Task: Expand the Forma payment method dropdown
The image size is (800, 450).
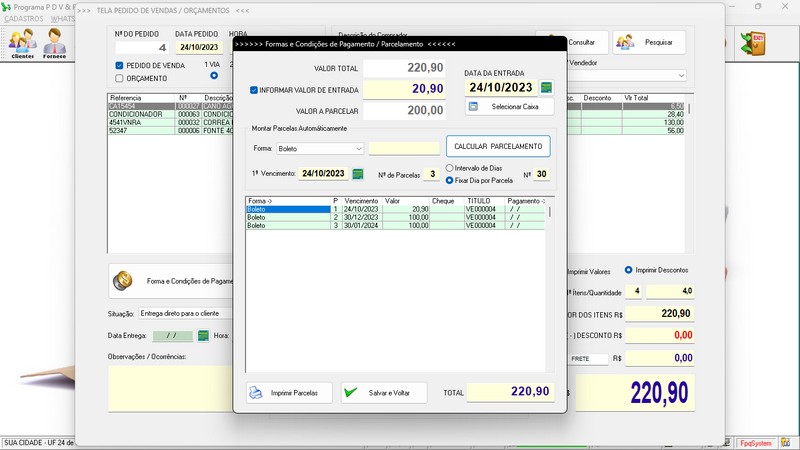Action: 359,148
